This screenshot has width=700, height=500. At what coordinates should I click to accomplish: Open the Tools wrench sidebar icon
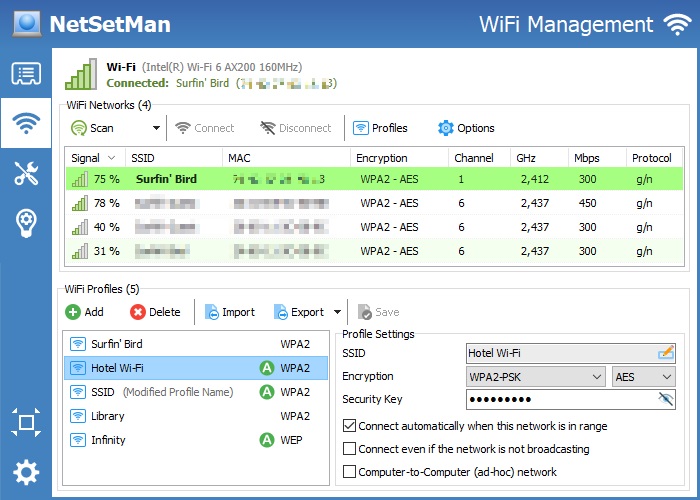point(26,173)
